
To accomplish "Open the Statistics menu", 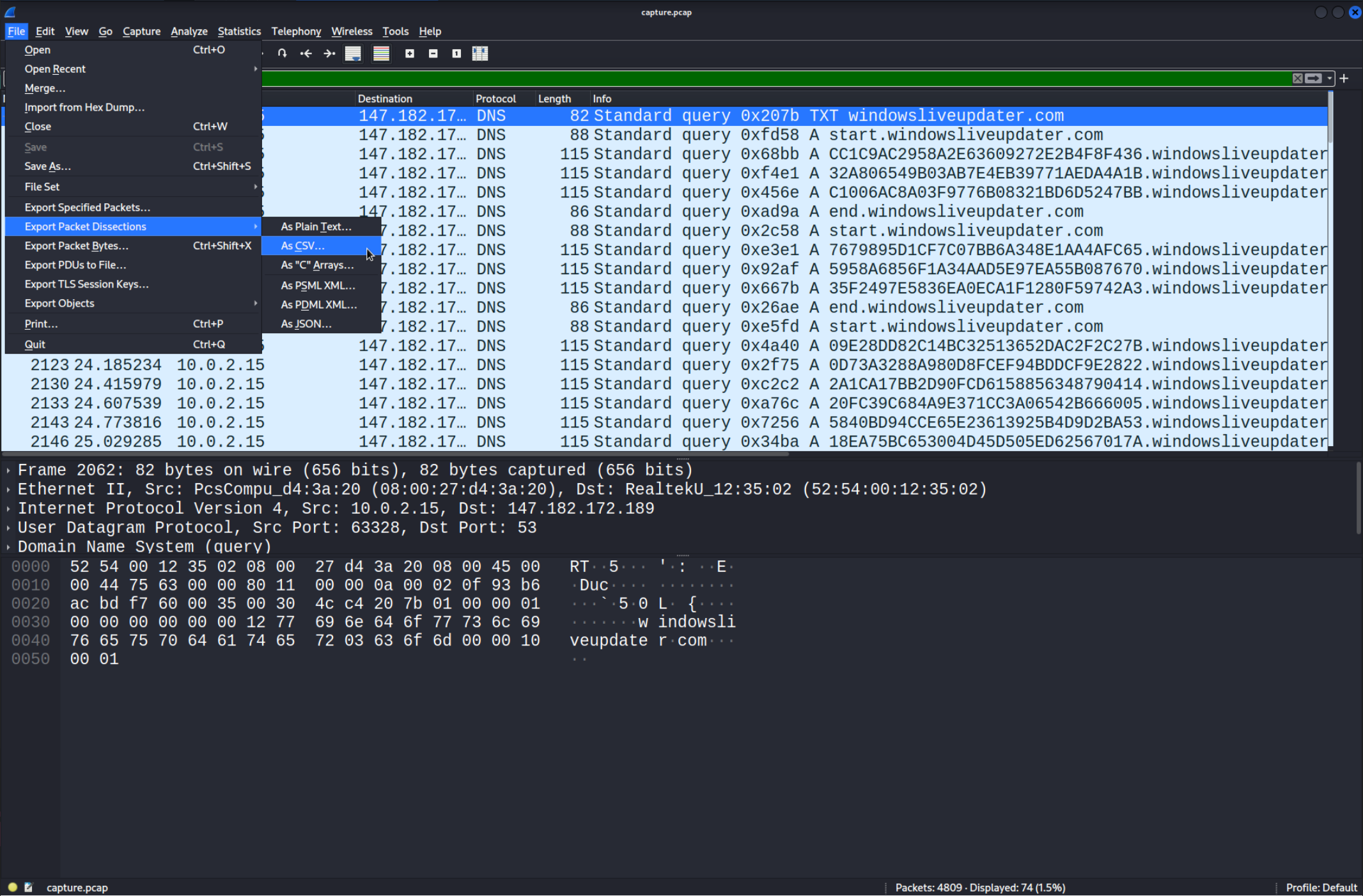I will point(239,31).
